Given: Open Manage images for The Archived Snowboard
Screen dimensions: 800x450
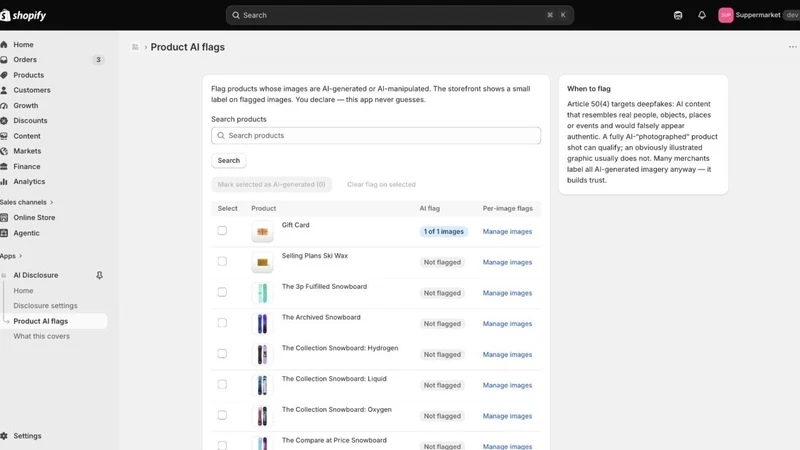Looking at the screenshot, I should 507,324.
